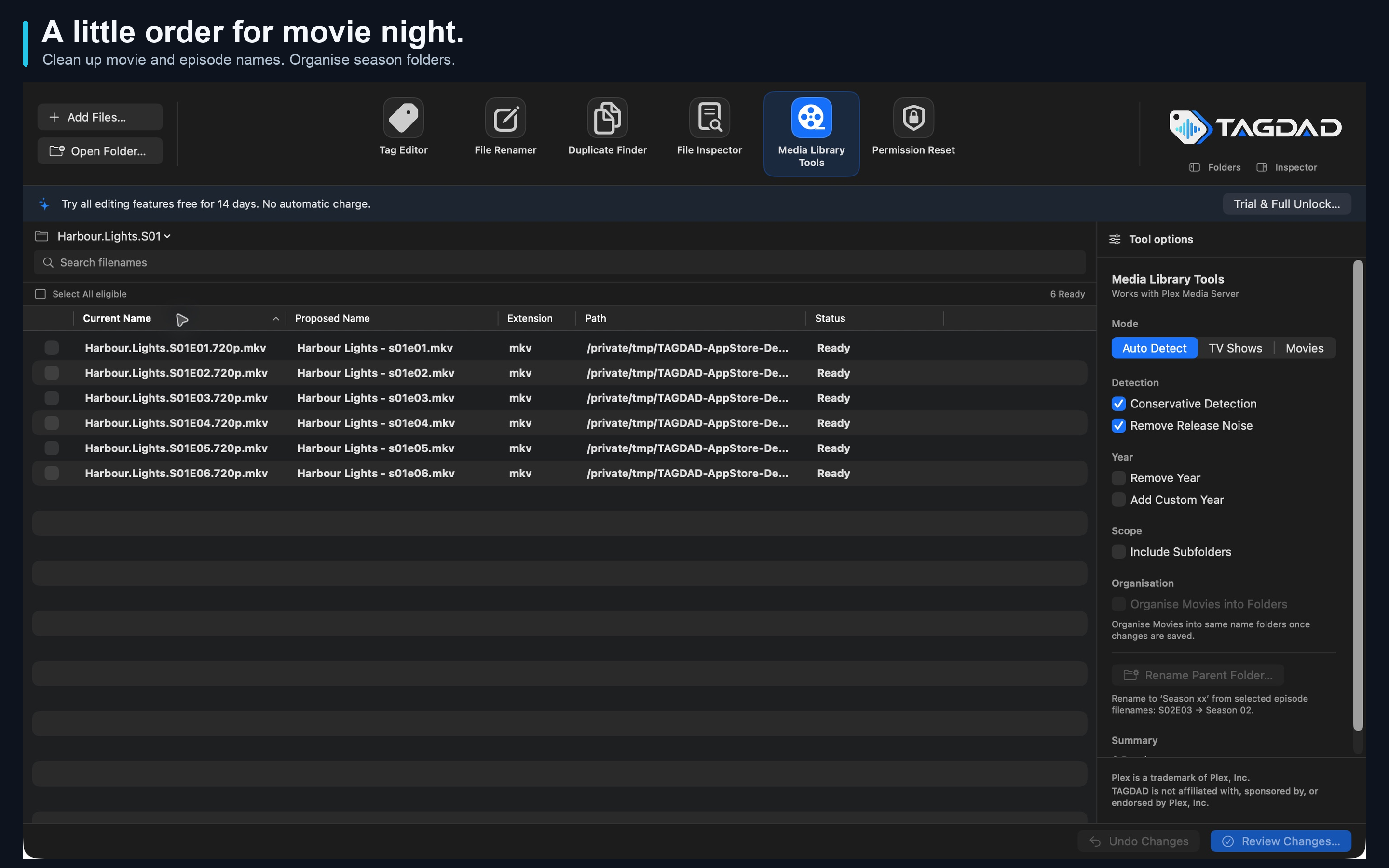
Task: Tick checkbox for Harbour.Lights.S01E03.720p.mkv row
Action: click(52, 398)
